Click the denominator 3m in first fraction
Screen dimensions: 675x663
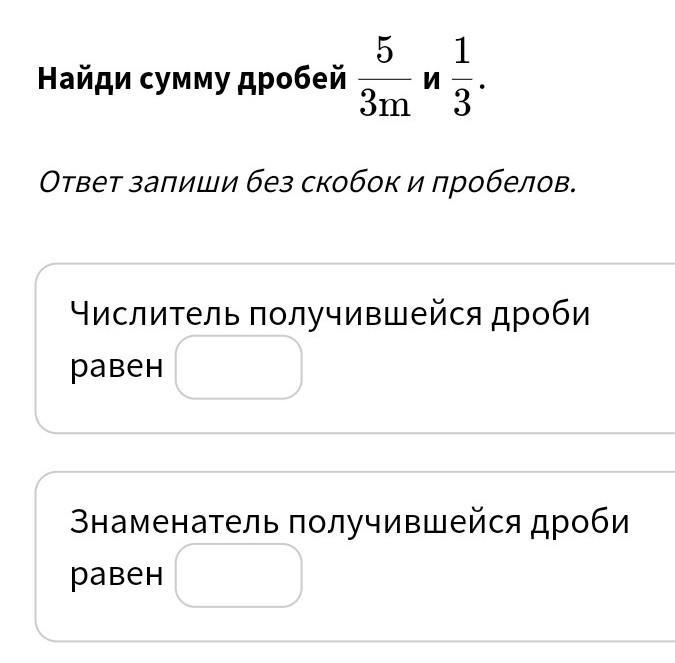[x=385, y=104]
